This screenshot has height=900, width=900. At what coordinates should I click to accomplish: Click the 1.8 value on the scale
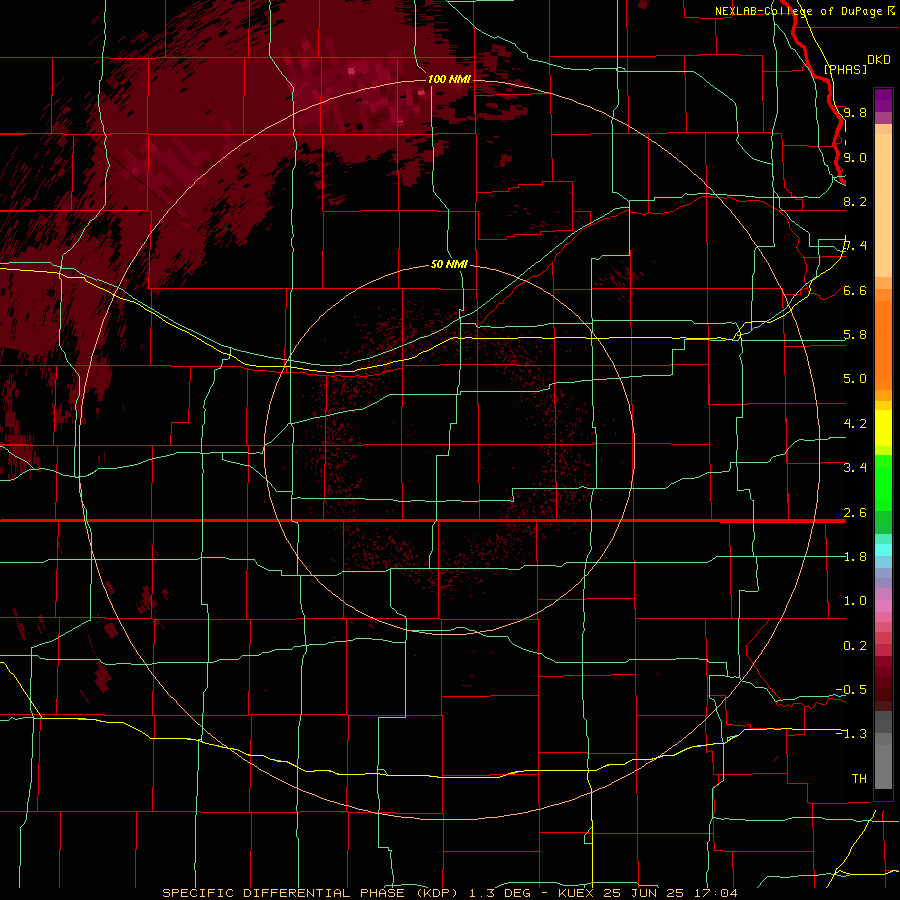855,557
